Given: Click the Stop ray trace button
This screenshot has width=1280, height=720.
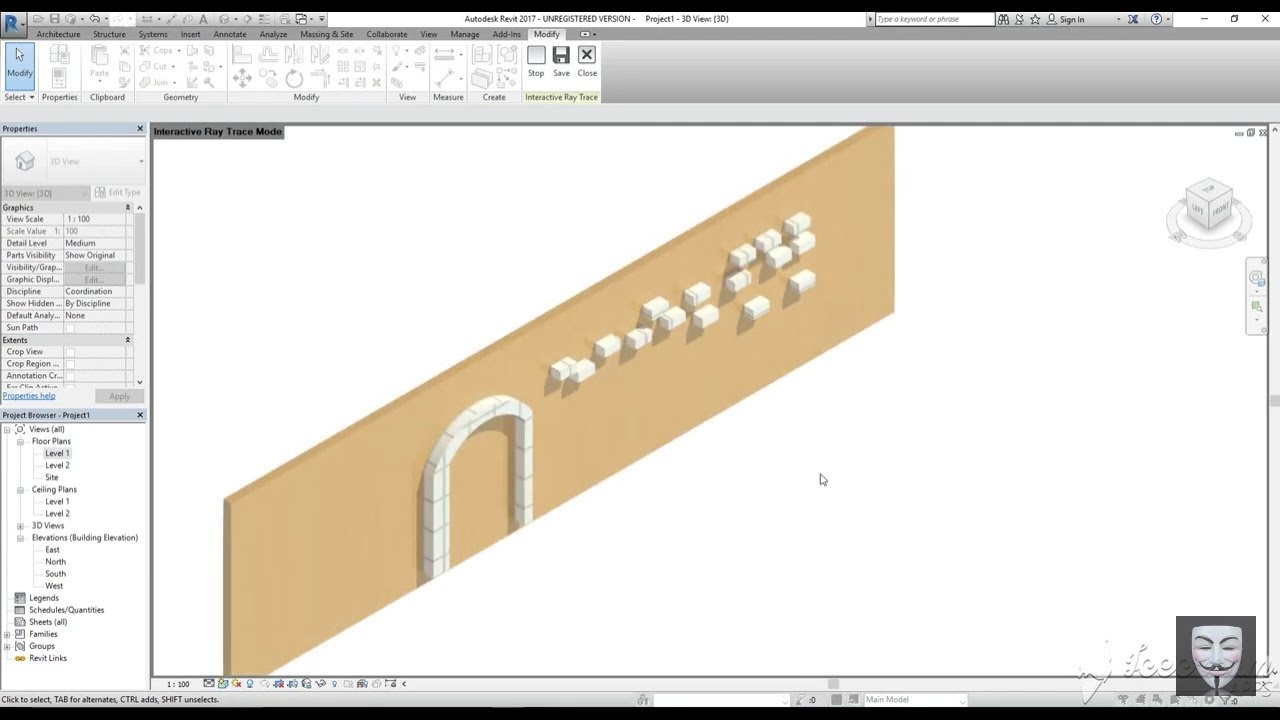Looking at the screenshot, I should 536,60.
